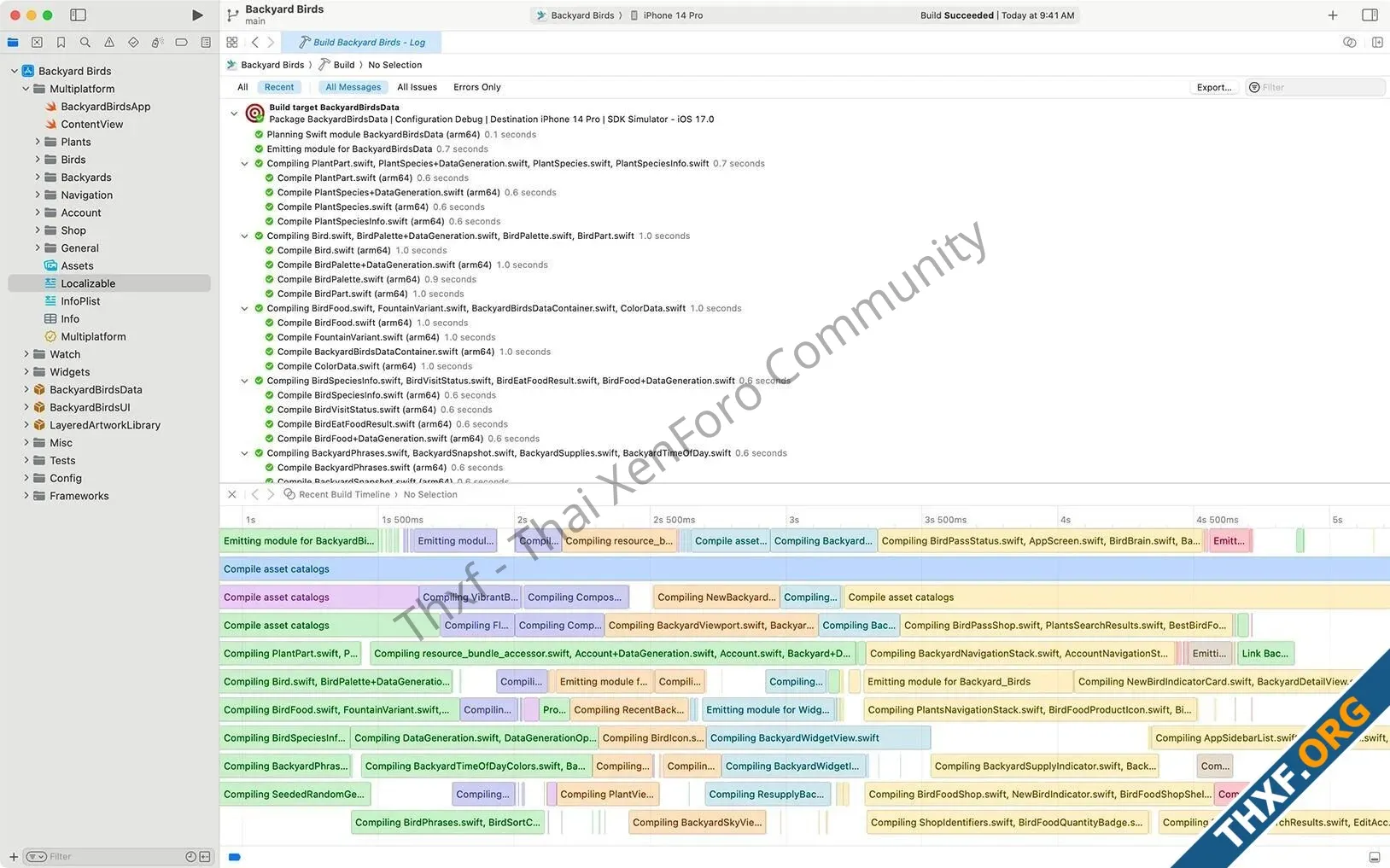Select the Compiling BackyardWidgetView.swift timeline bar
The height and width of the screenshot is (868, 1390).
[818, 737]
